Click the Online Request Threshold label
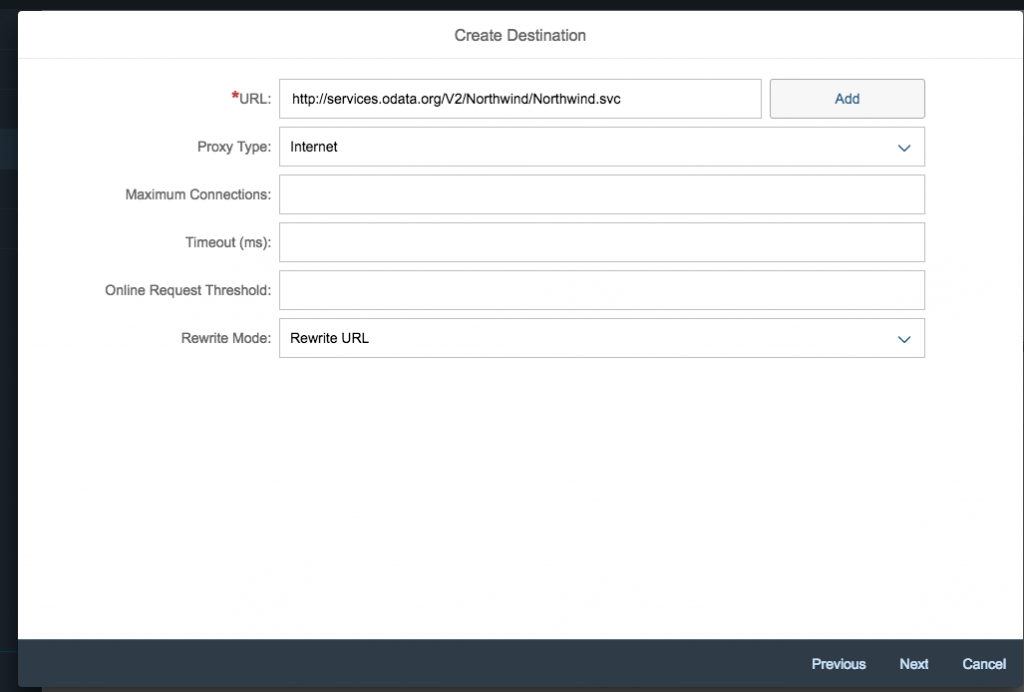This screenshot has height=692, width=1024. (x=188, y=290)
